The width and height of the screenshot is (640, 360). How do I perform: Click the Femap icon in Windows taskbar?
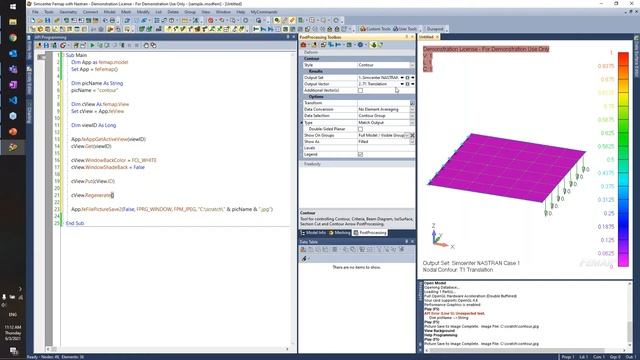click(x=13, y=147)
